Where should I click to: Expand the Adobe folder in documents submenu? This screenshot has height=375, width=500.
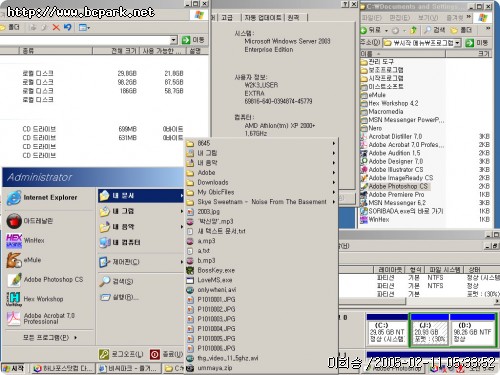(x=260, y=173)
